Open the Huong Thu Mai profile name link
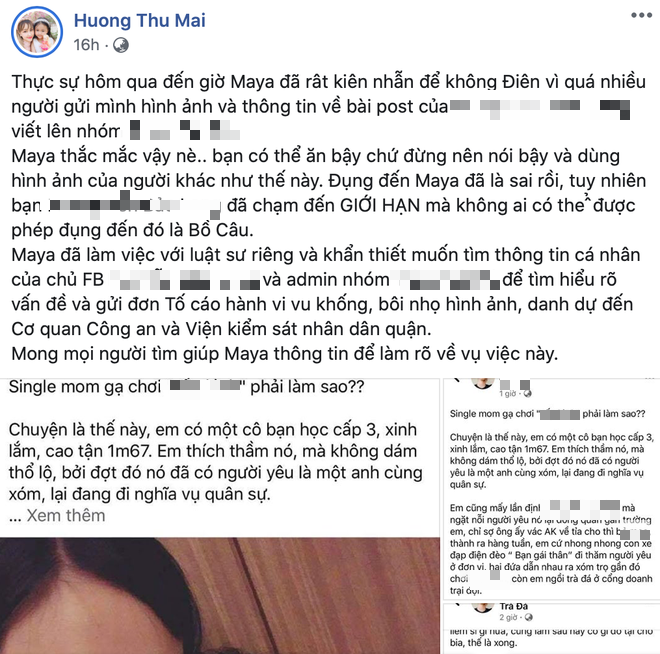The image size is (660, 654). pyautogui.click(x=139, y=21)
